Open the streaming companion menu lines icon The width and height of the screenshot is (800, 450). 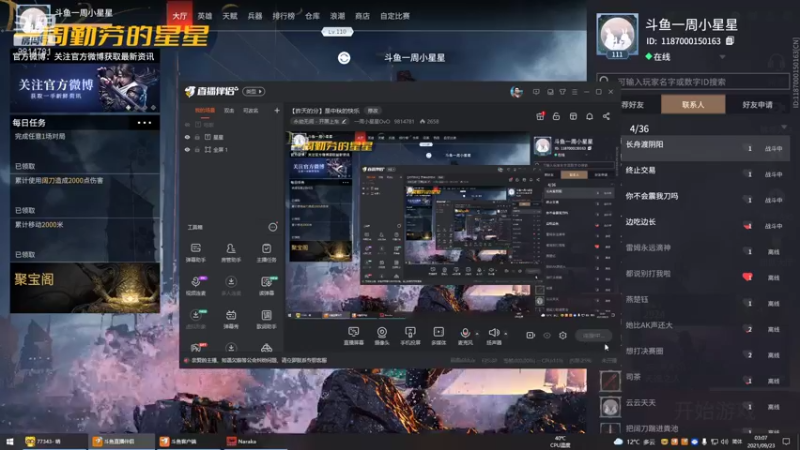coord(574,92)
